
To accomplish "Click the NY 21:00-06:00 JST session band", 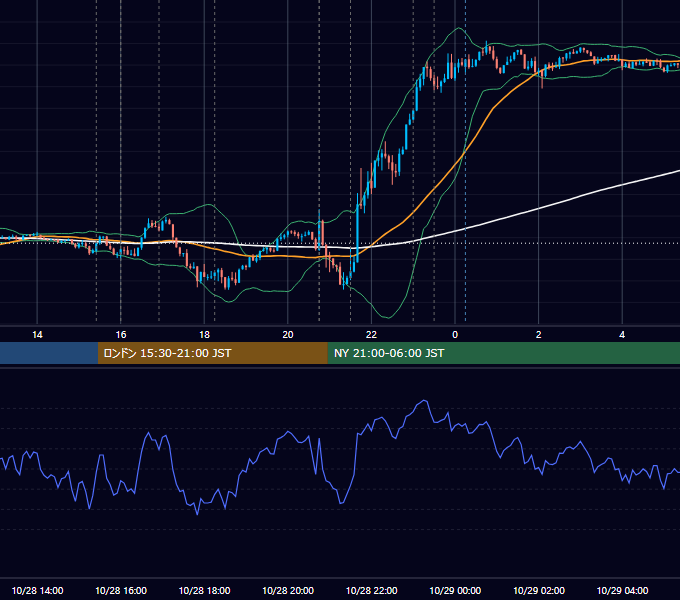I will (503, 353).
